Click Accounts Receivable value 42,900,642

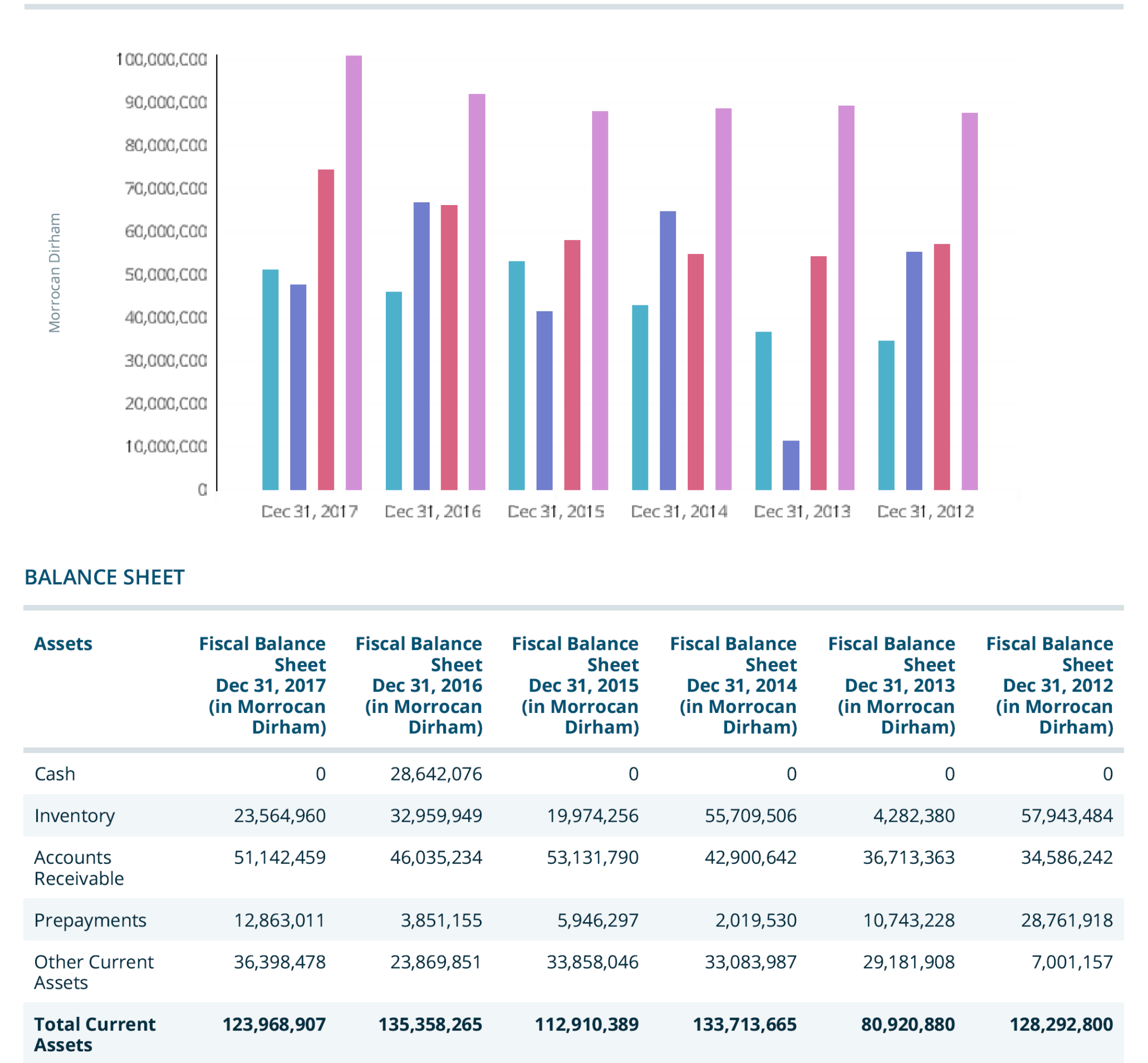tap(751, 857)
